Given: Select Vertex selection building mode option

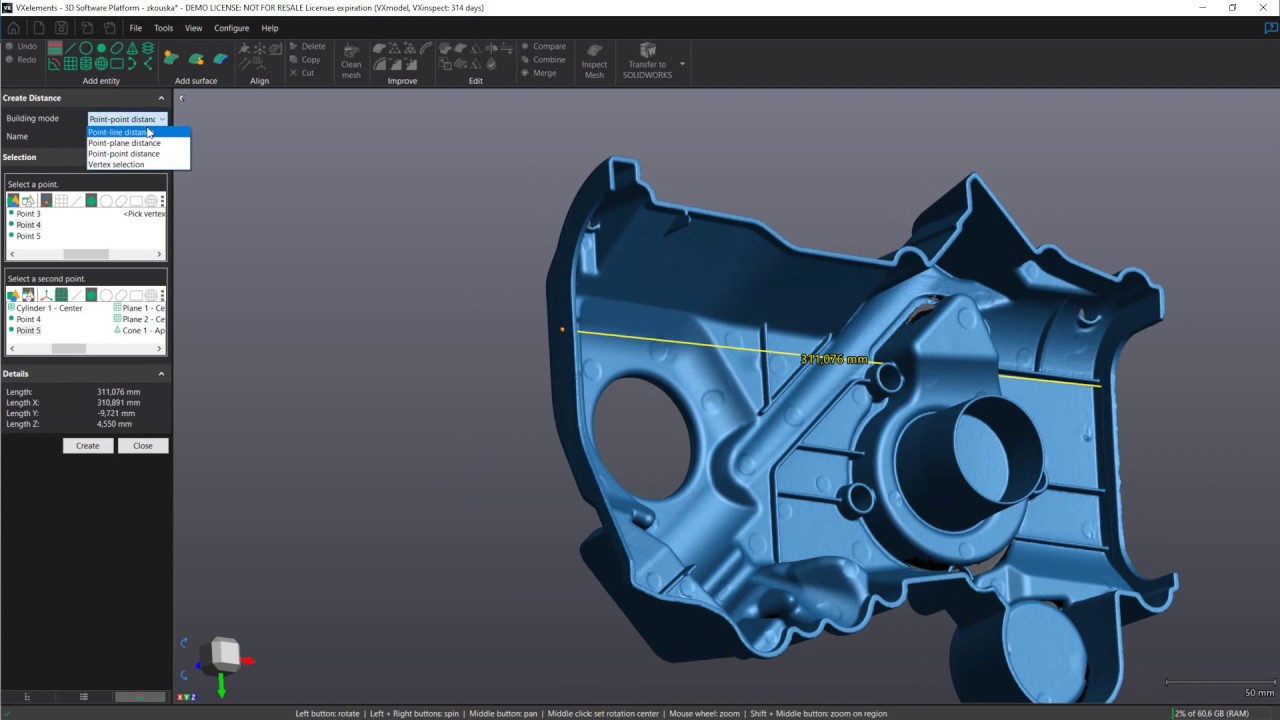Looking at the screenshot, I should [116, 165].
